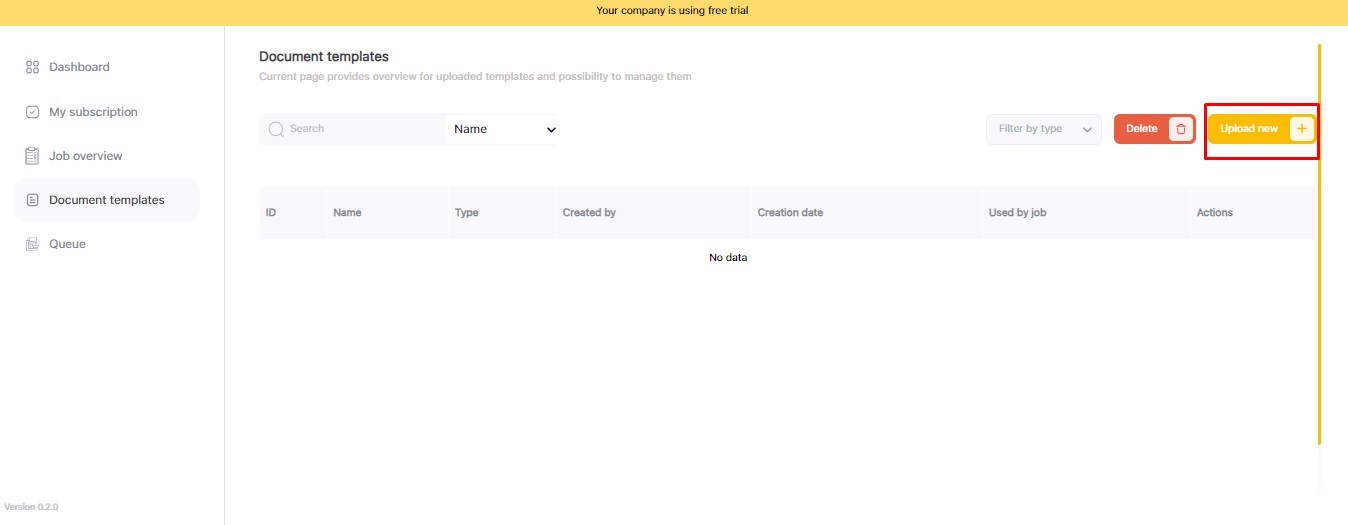
Task: Click the trash can icon on Delete
Action: click(1181, 129)
